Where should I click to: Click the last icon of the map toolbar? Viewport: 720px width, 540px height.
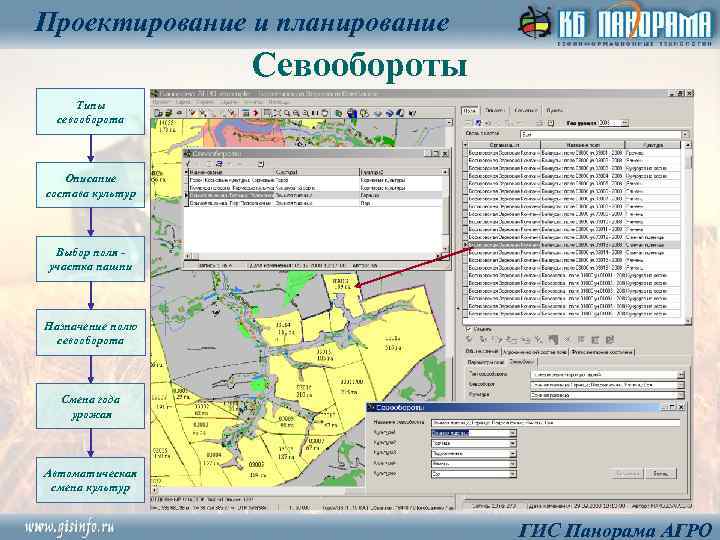click(x=412, y=112)
